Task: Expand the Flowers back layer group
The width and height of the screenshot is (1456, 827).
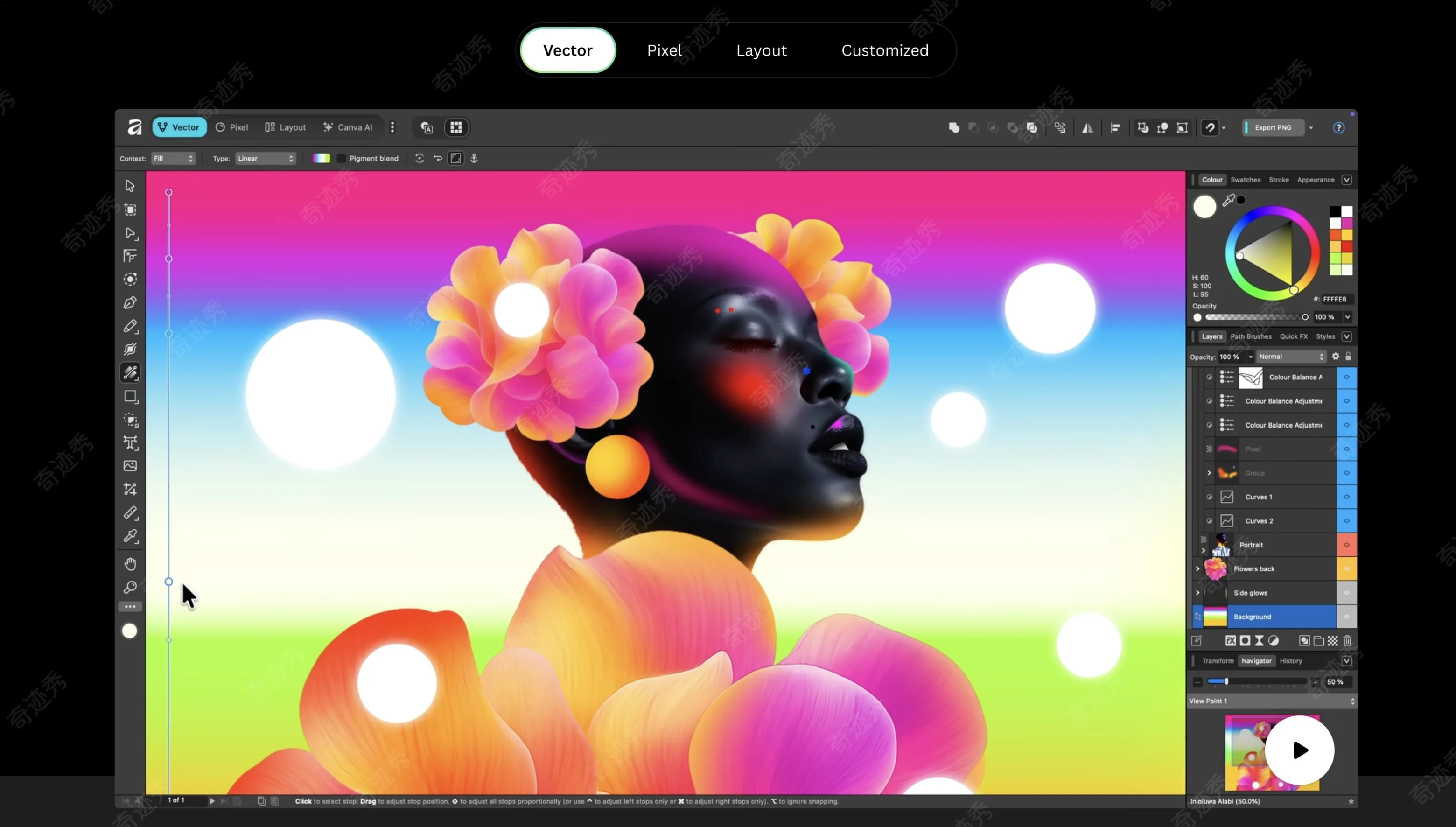Action: 1197,568
